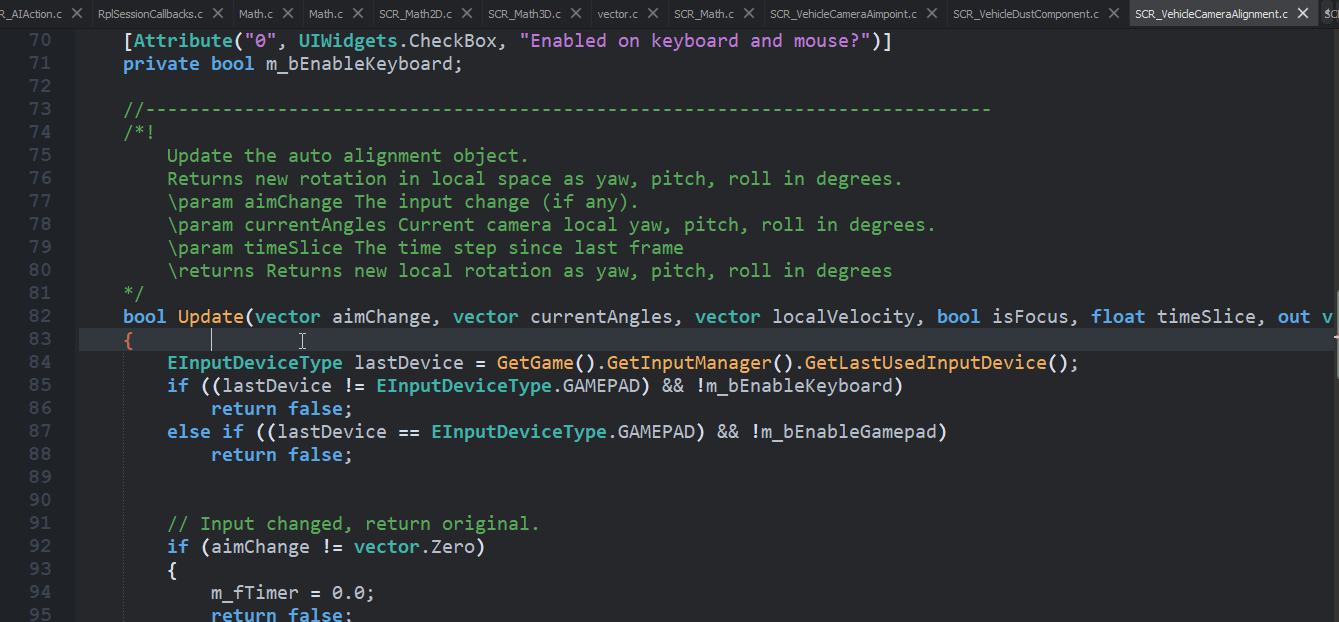Close the active SCR_VehicleCameraAlignment.c tab
The width and height of the screenshot is (1339, 622).
click(x=1302, y=14)
